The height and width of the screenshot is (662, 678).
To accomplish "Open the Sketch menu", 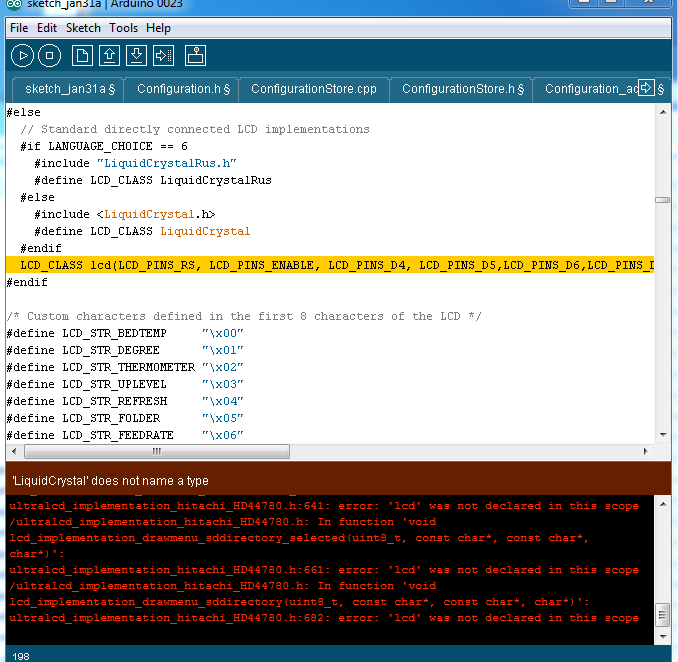I will point(84,28).
